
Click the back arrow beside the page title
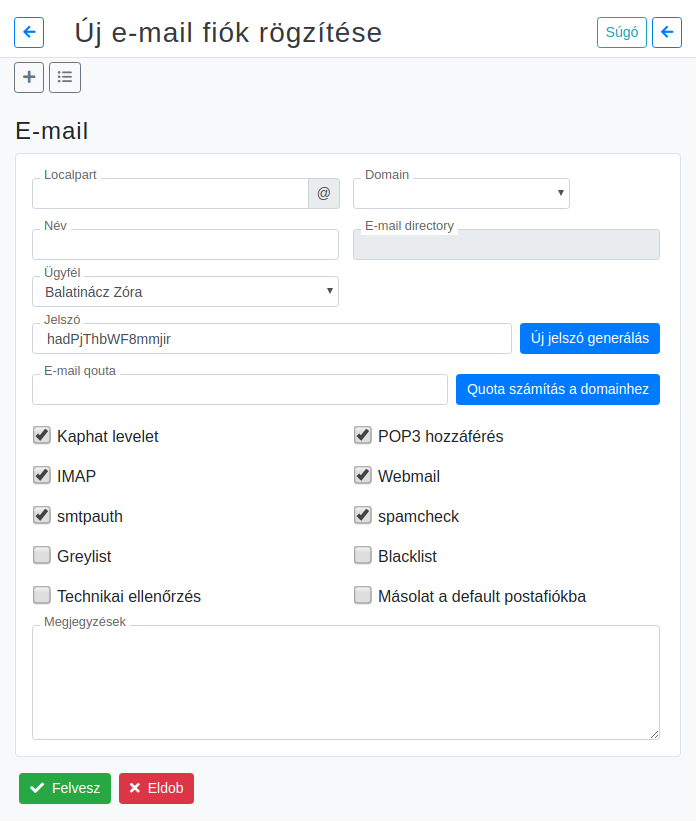29,32
